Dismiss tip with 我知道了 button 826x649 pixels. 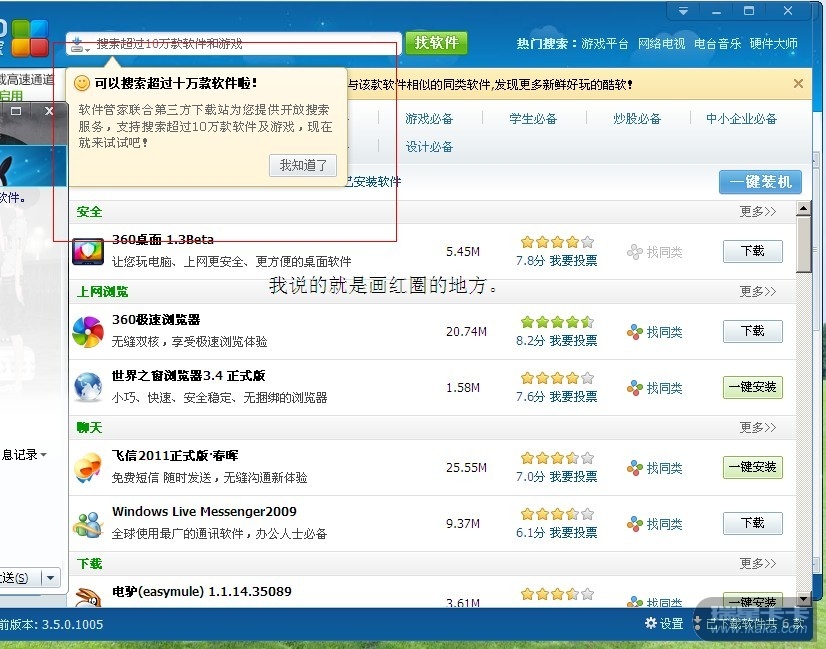coord(303,165)
